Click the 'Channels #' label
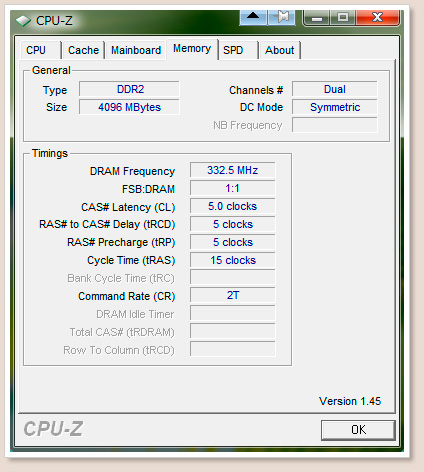Screen dimensions: 424x472 (256, 90)
